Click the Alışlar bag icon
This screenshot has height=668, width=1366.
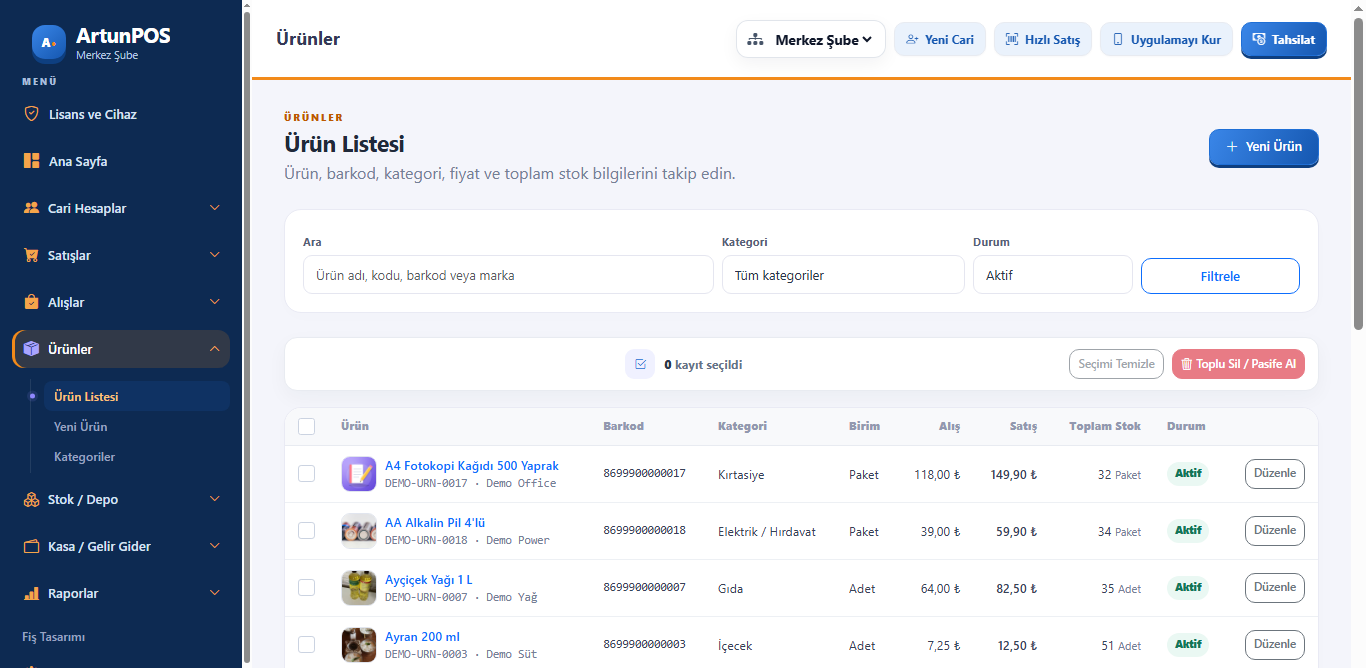31,302
